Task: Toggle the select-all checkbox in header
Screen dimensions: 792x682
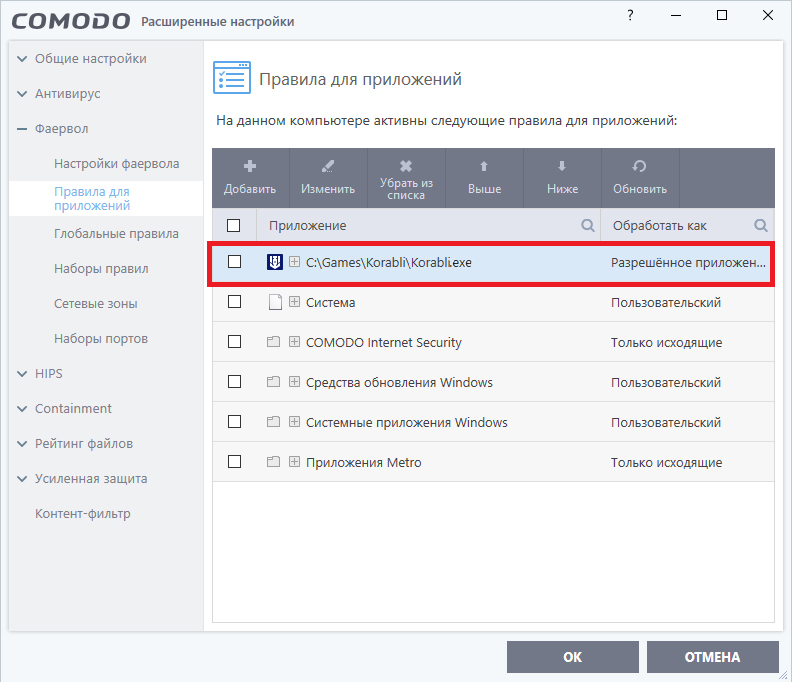Action: point(233,225)
